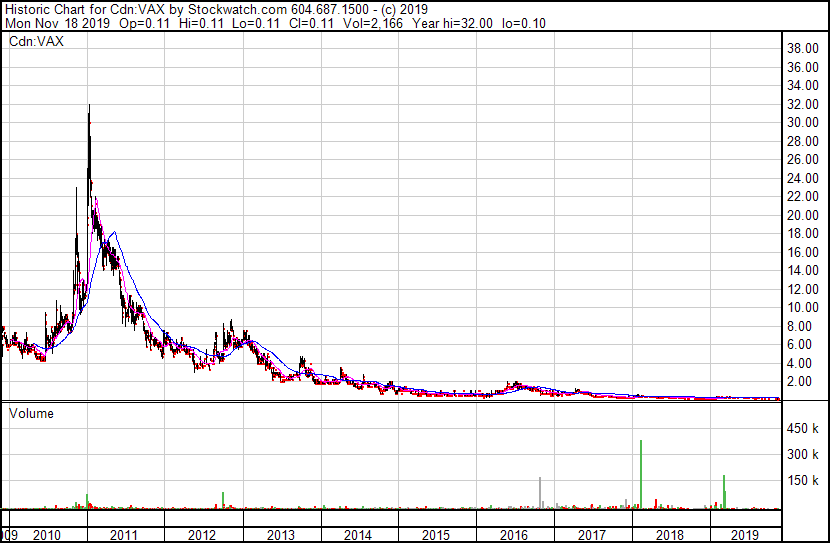Select the 2010 year label on time axis
830x543 pixels.
pyautogui.click(x=47, y=536)
